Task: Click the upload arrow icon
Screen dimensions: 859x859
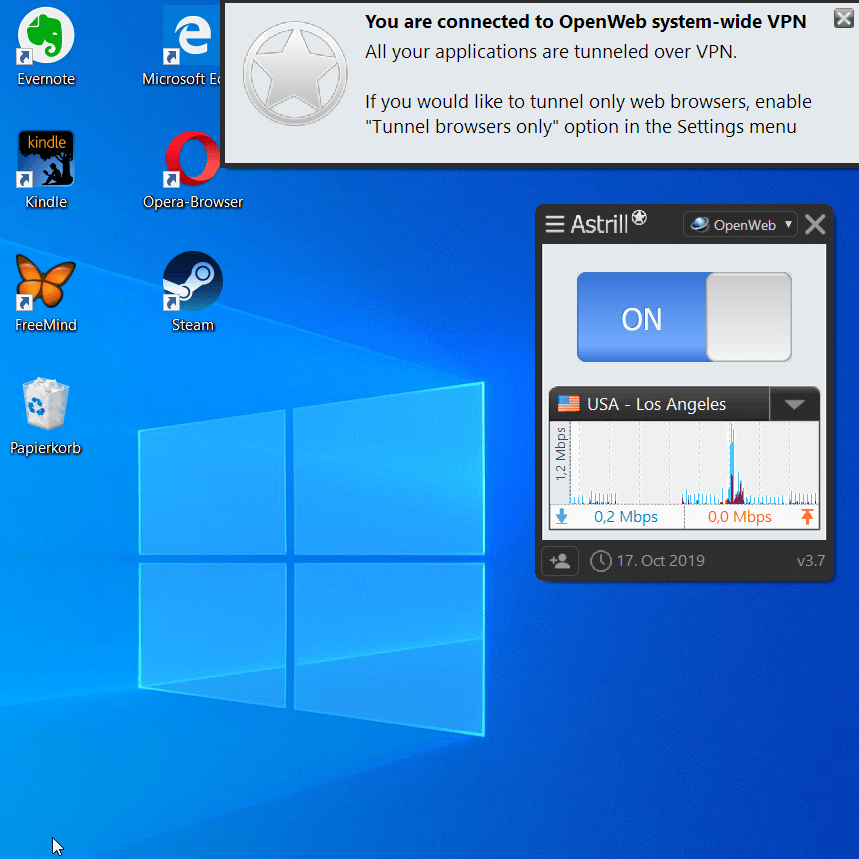Action: pos(807,517)
